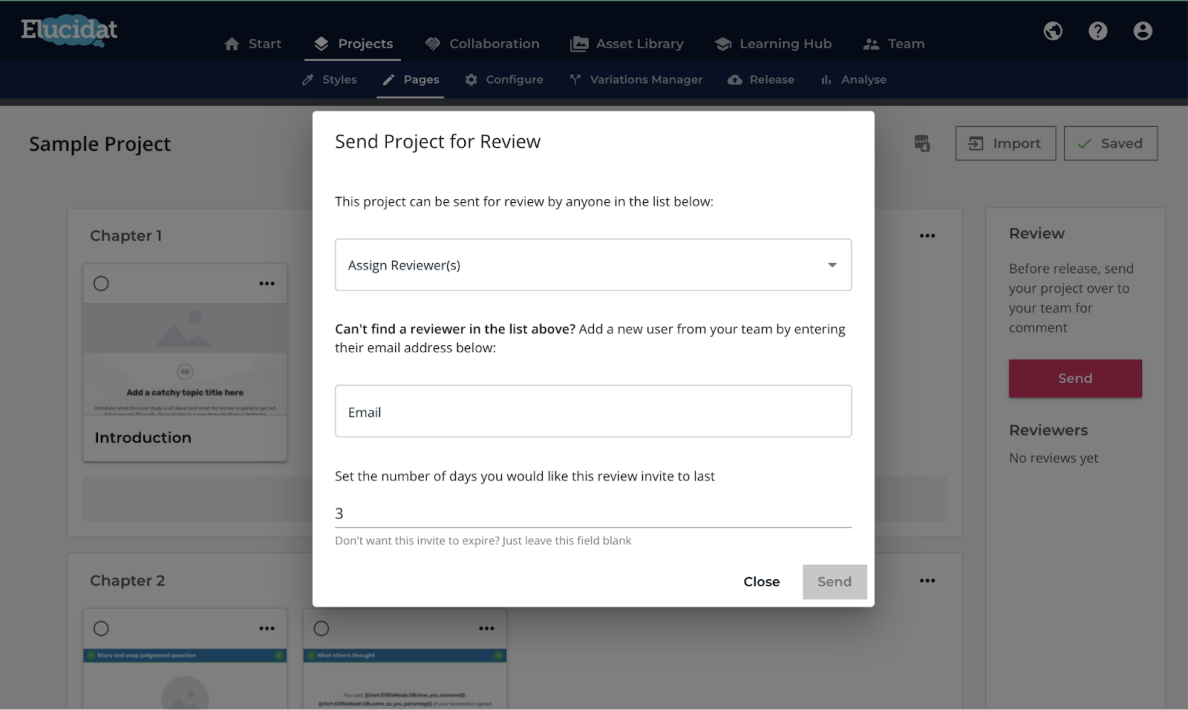1188x710 pixels.
Task: Open the Learning Hub tab
Action: click(773, 44)
